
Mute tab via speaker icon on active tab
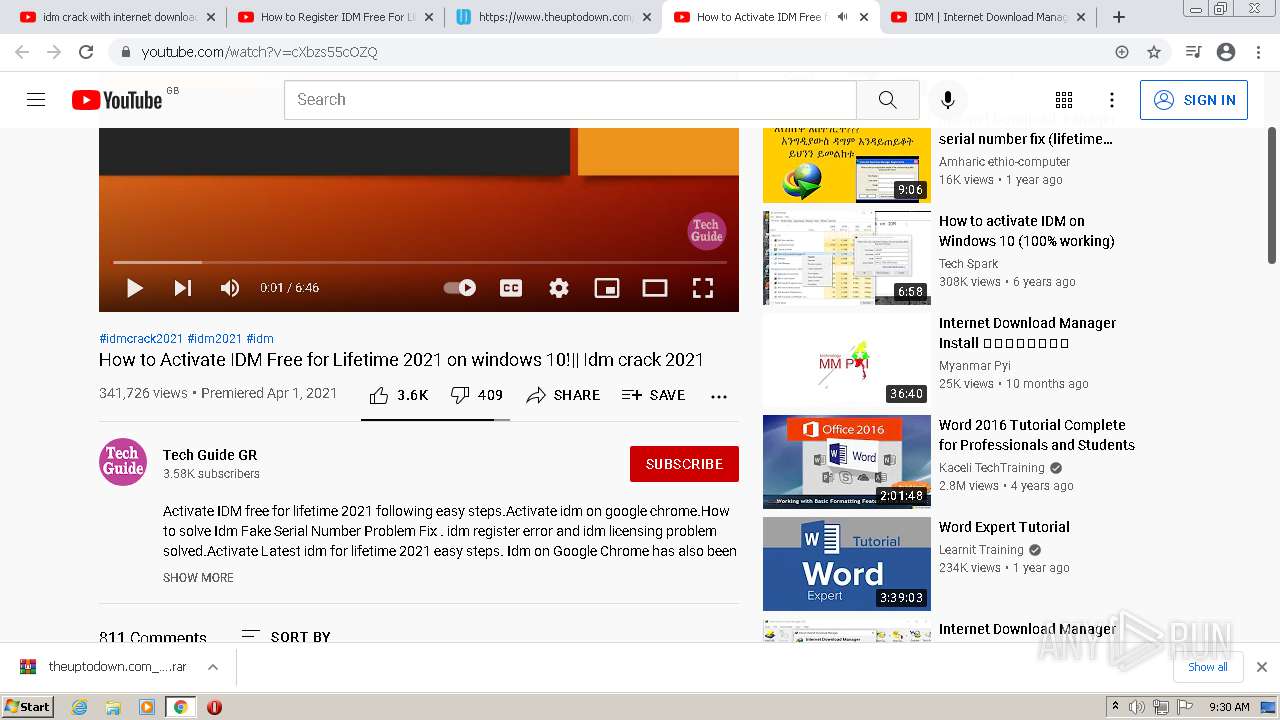(842, 17)
